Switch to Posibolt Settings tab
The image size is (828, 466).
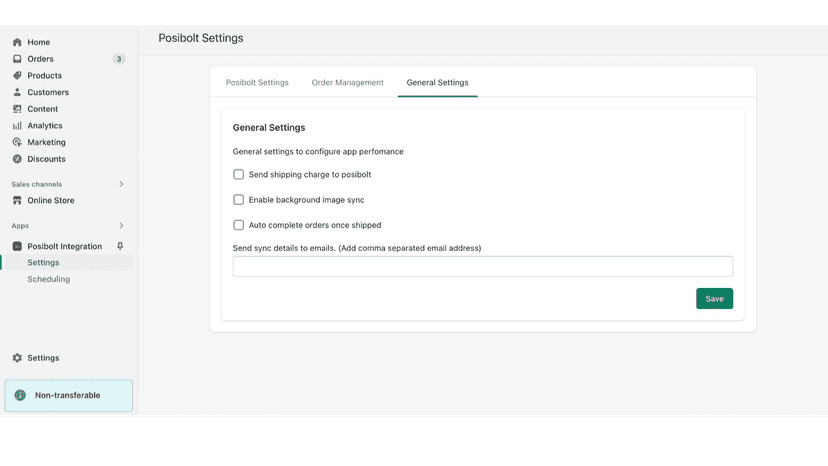257,82
